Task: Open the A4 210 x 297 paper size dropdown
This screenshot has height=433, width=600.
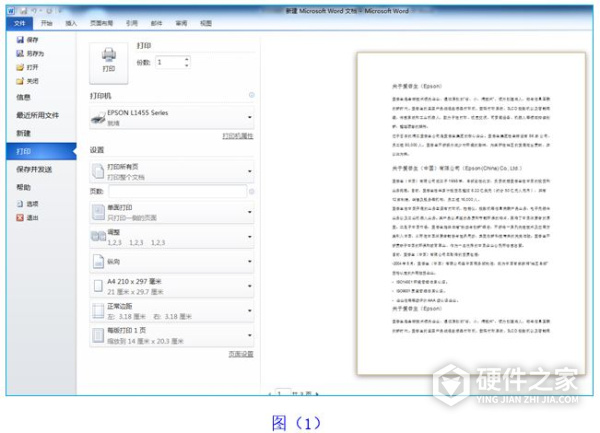Action: (x=172, y=286)
